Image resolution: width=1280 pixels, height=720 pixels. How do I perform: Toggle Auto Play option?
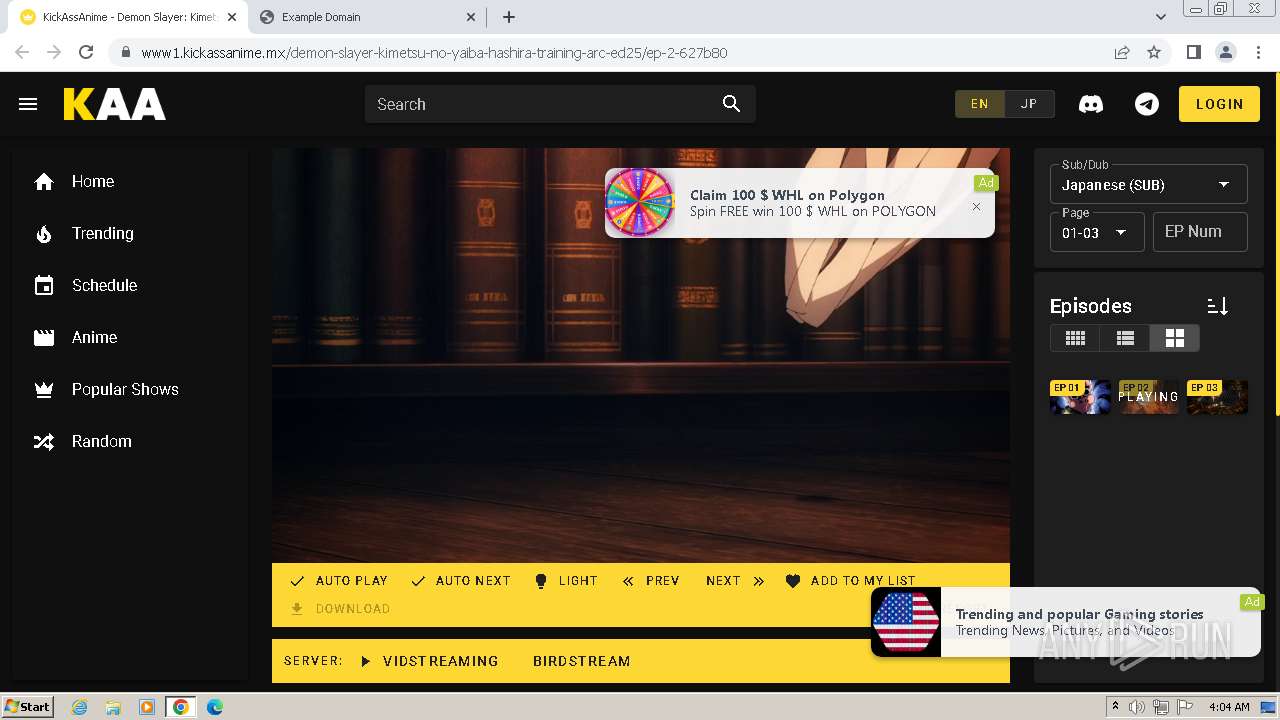[x=339, y=581]
